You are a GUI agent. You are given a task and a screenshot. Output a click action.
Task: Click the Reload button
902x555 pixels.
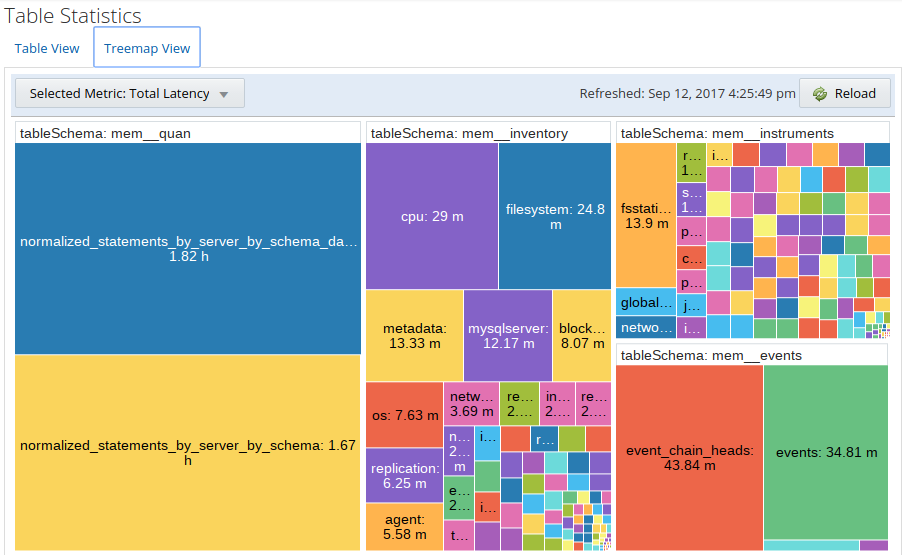[844, 93]
